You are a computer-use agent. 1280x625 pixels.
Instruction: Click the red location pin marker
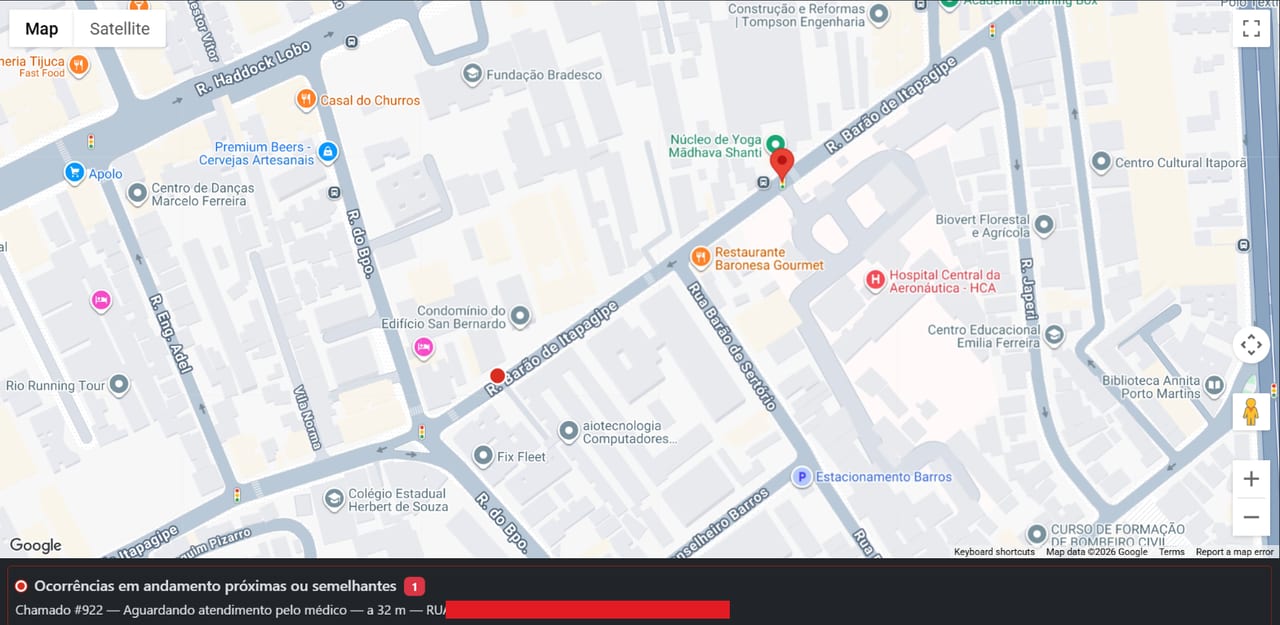[x=781, y=166]
